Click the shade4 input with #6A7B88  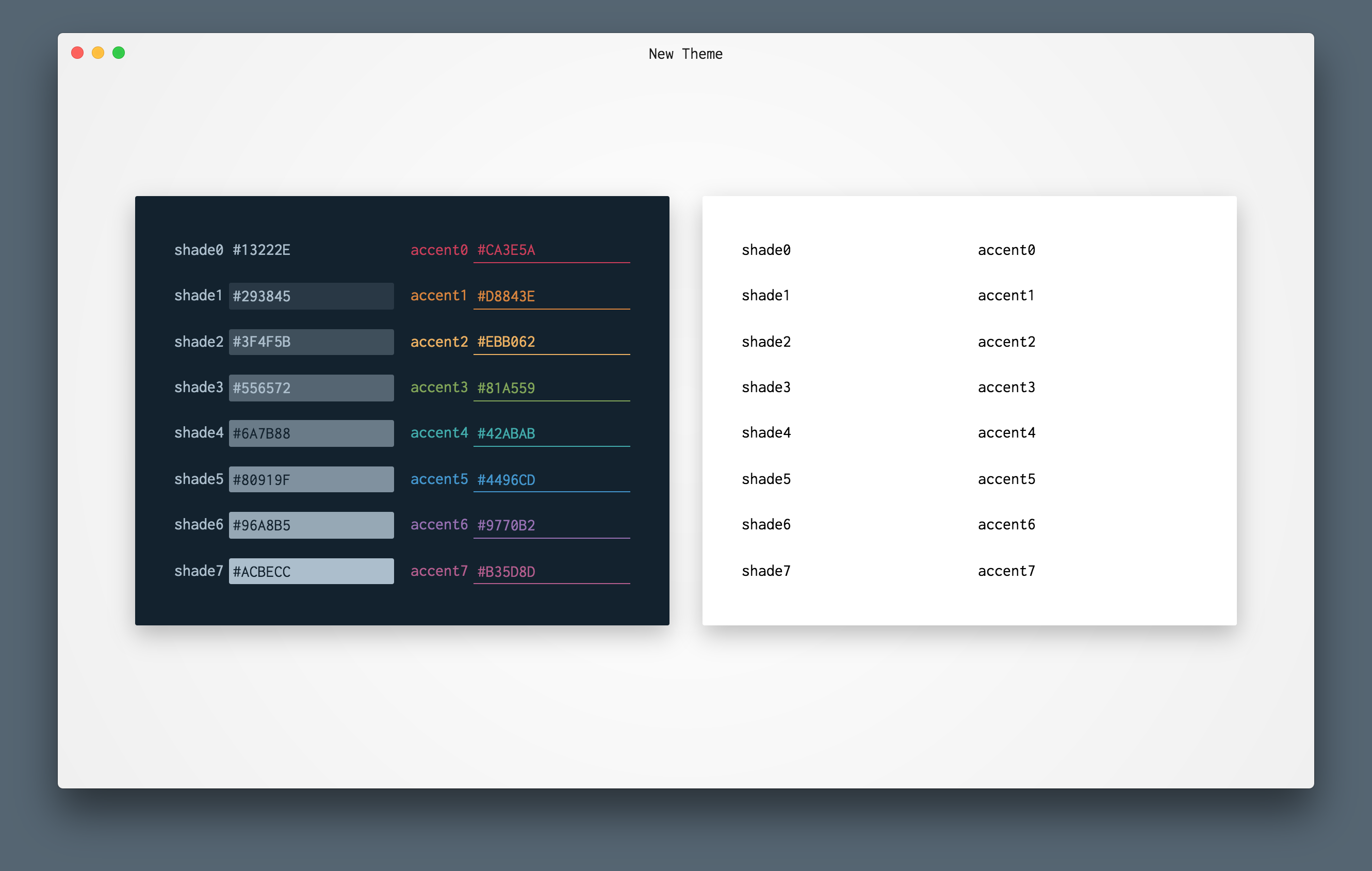tap(311, 433)
